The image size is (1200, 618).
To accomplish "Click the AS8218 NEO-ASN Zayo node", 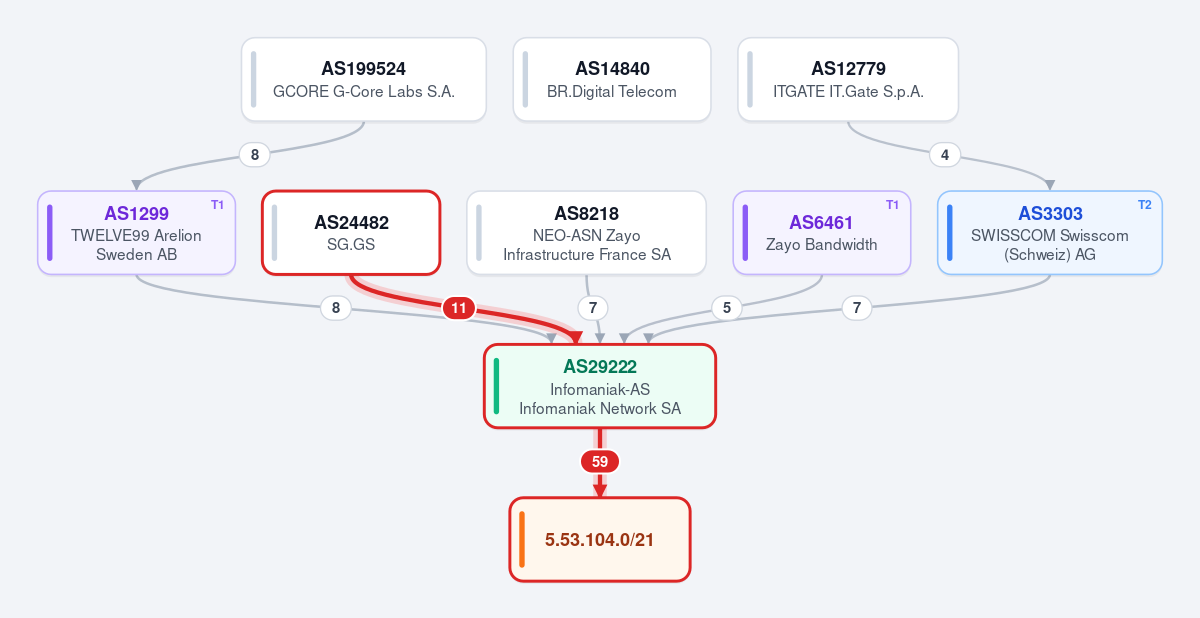I will (587, 232).
